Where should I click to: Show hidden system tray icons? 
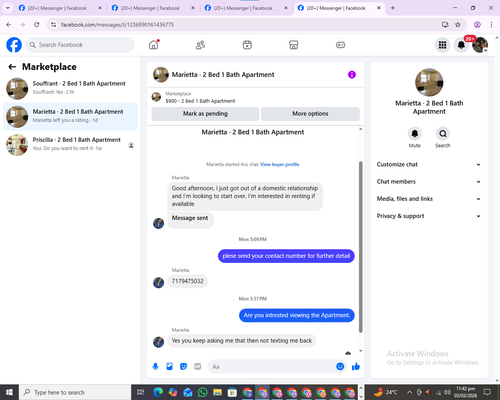[x=410, y=392]
